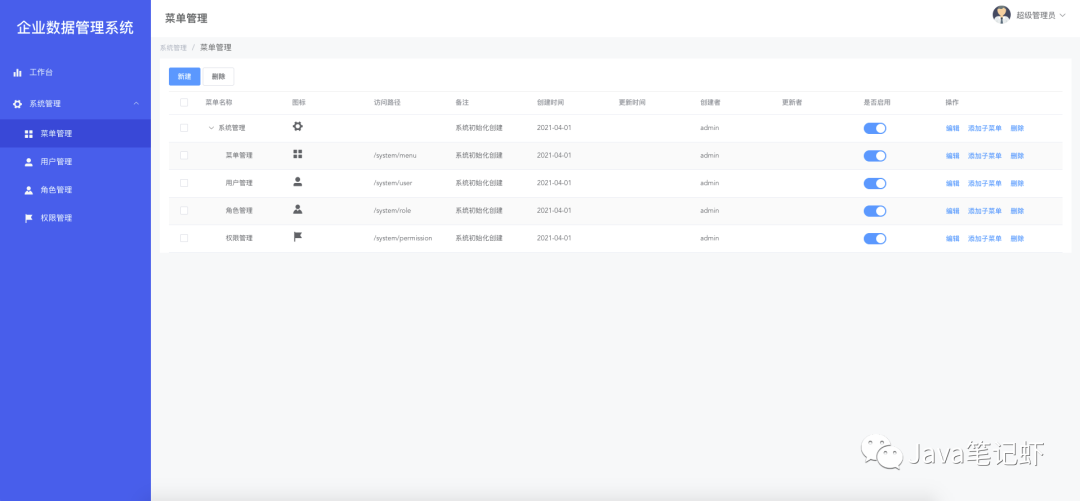Click the /system/role path cell
The image size is (1080, 501).
pos(393,211)
